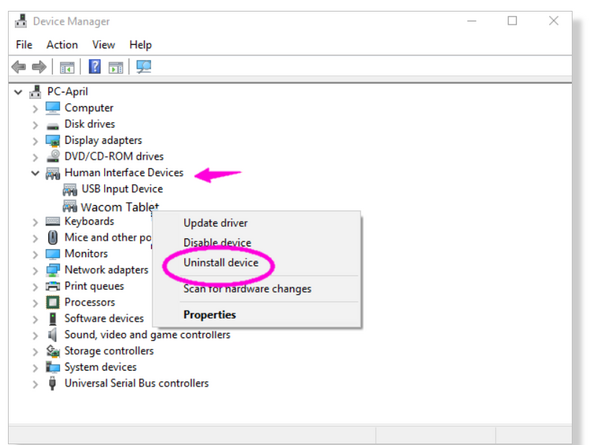
Task: Expand the Software devices category
Action: click(x=35, y=319)
